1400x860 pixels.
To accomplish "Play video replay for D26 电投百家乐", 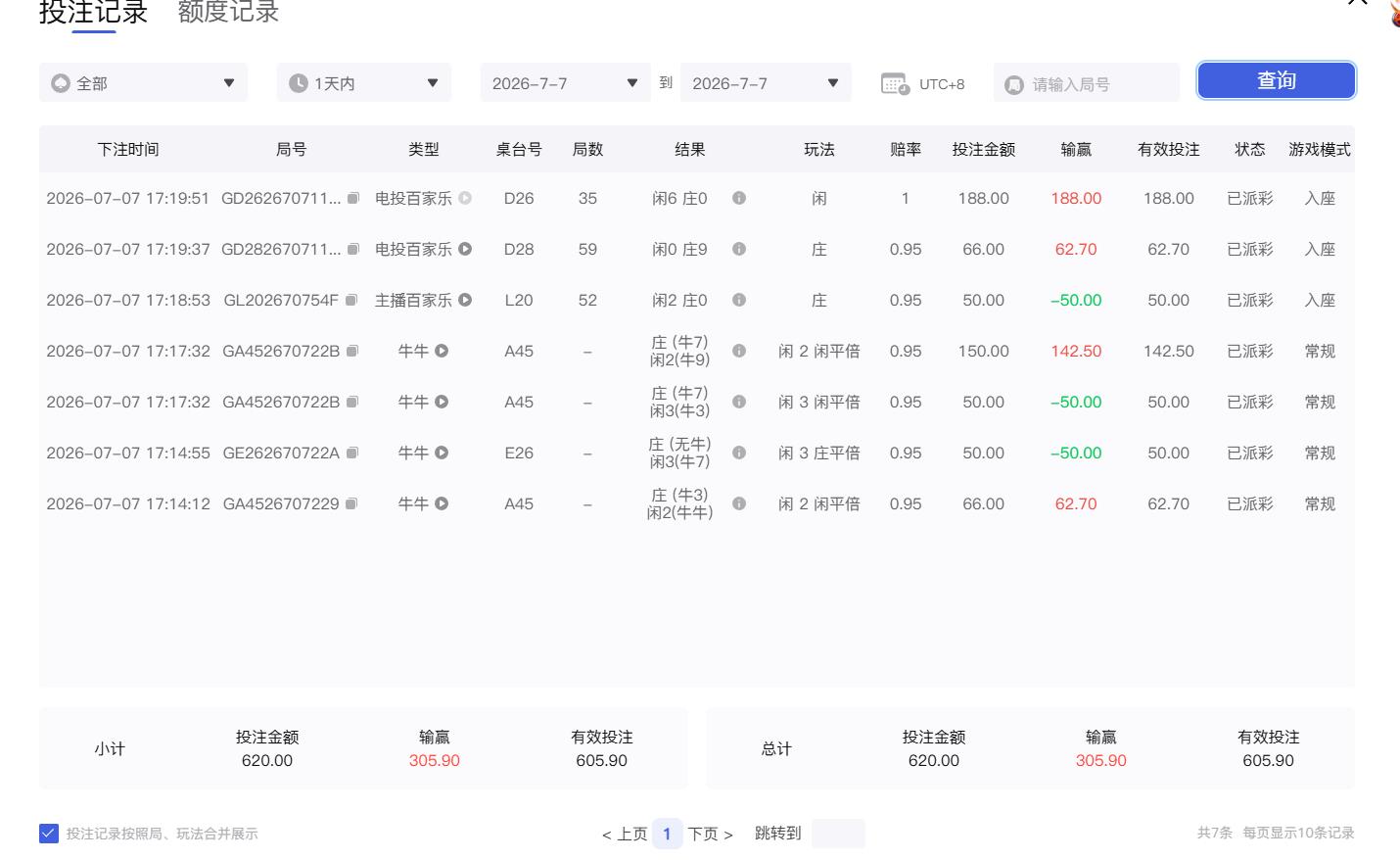I will (x=465, y=198).
